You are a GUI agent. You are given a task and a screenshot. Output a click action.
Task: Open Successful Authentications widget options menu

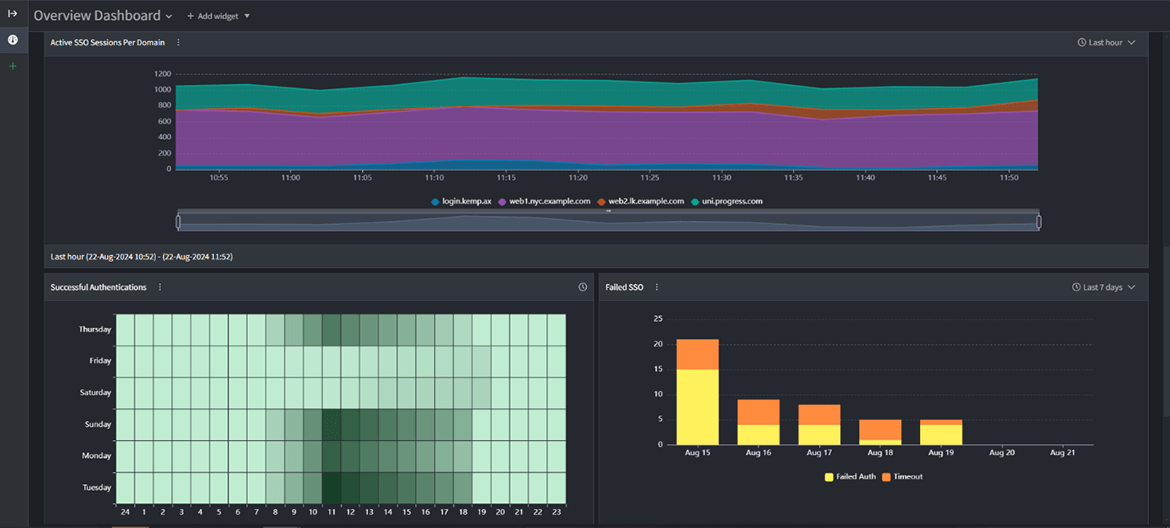(x=160, y=288)
